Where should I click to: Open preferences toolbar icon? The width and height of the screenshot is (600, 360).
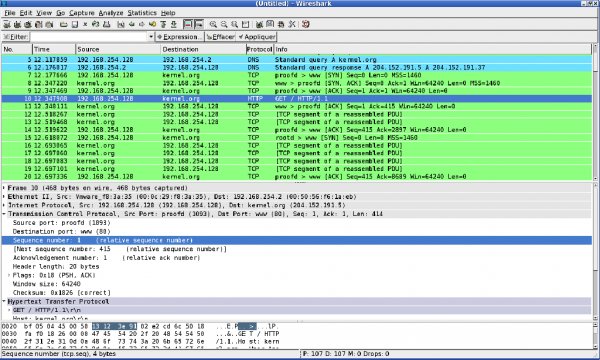[x=292, y=24]
